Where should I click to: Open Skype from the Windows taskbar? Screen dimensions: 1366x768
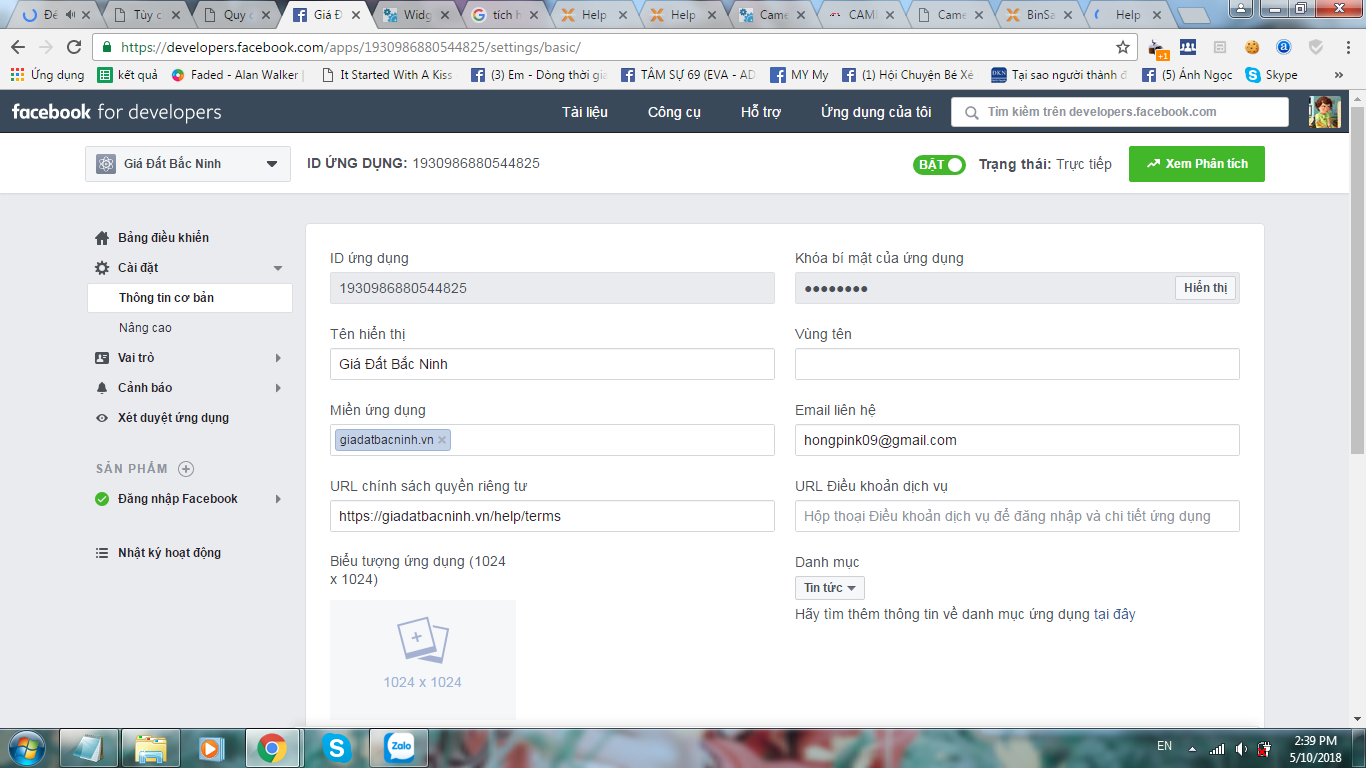(337, 747)
